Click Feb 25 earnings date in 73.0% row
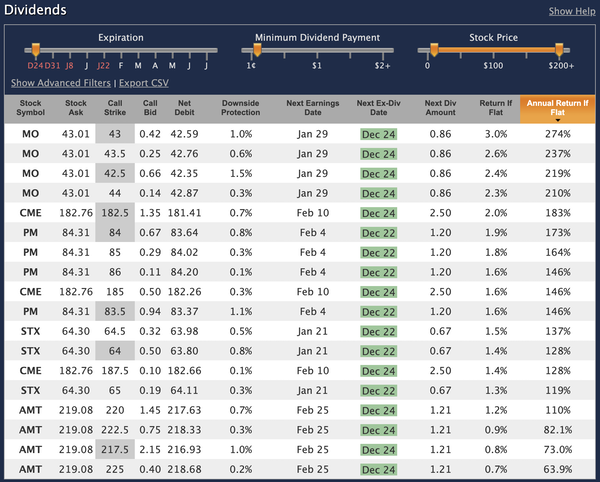 313,449
